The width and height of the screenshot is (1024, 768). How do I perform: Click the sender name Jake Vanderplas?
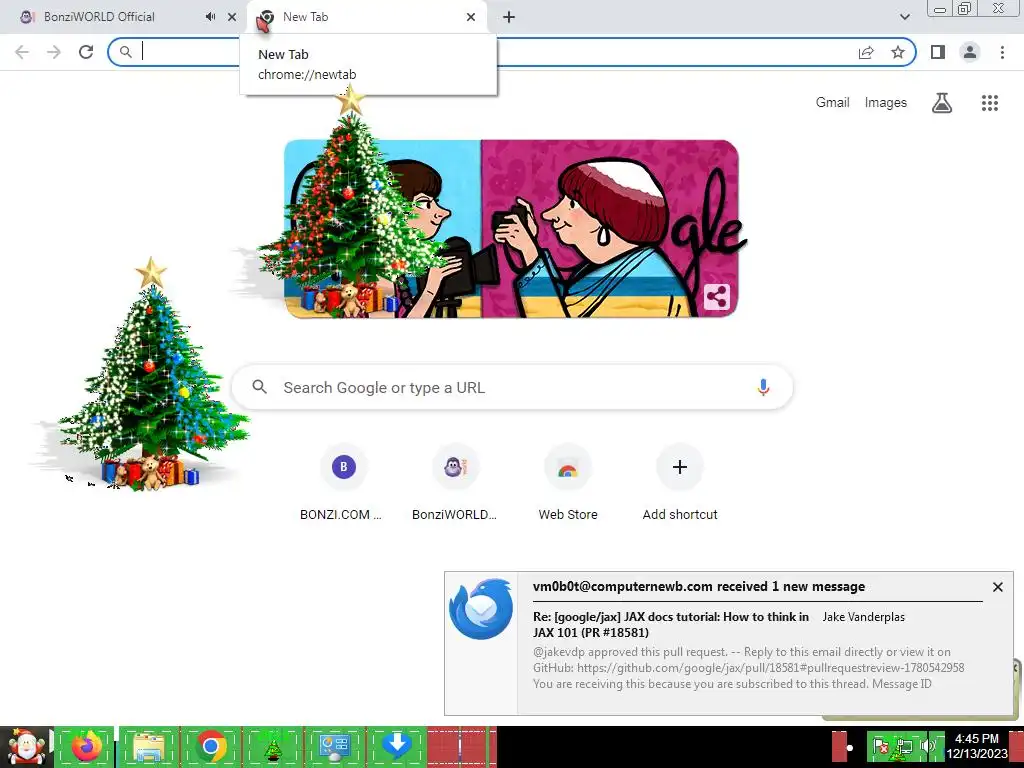pos(863,616)
